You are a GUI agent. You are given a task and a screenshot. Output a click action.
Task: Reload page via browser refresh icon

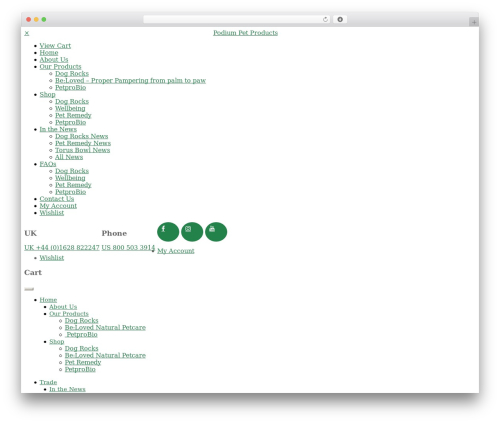(325, 20)
